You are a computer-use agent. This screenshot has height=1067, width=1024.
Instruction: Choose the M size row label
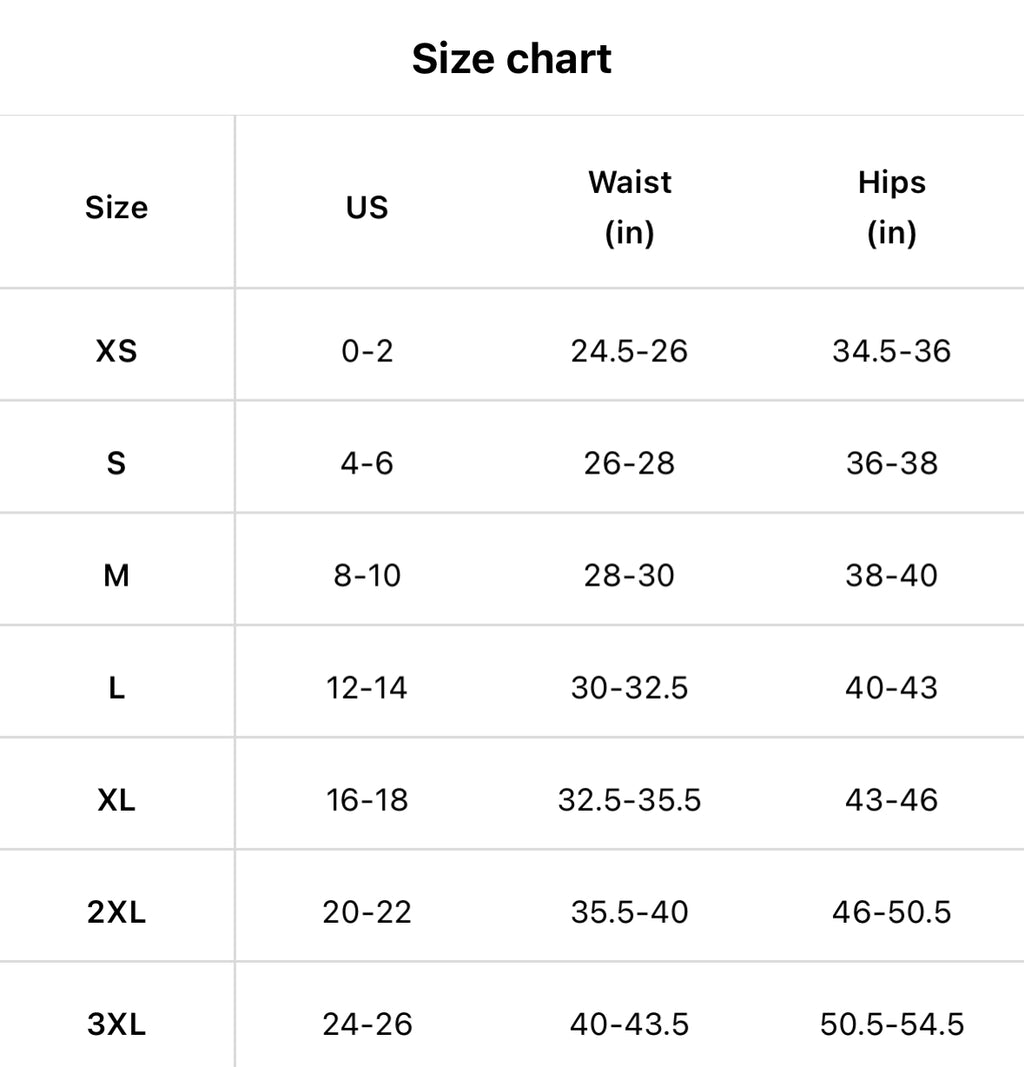(116, 575)
